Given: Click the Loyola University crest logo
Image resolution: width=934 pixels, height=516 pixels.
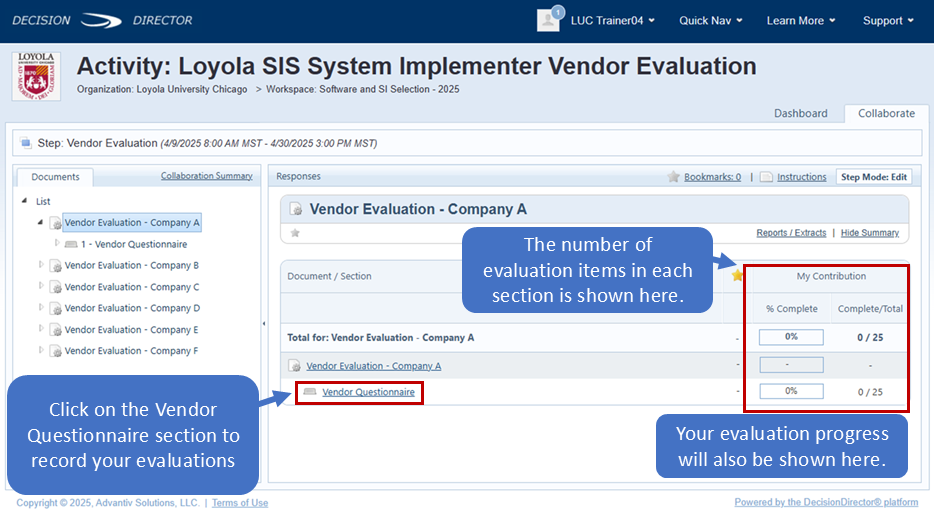Looking at the screenshot, I should 36,76.
